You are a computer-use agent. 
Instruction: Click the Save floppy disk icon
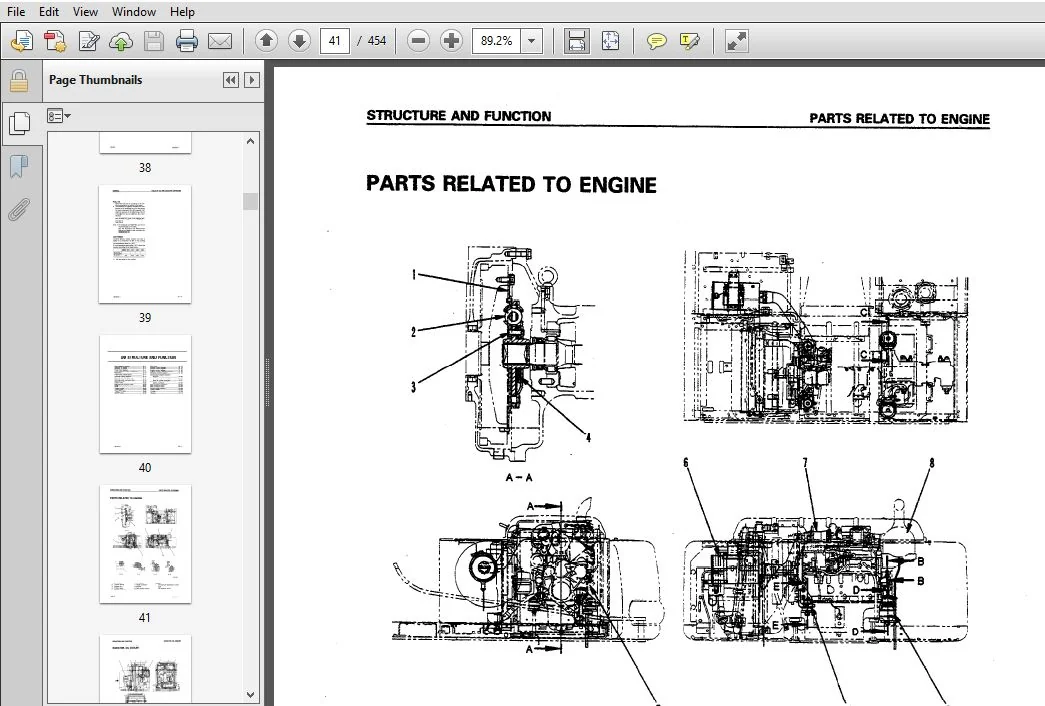click(154, 41)
